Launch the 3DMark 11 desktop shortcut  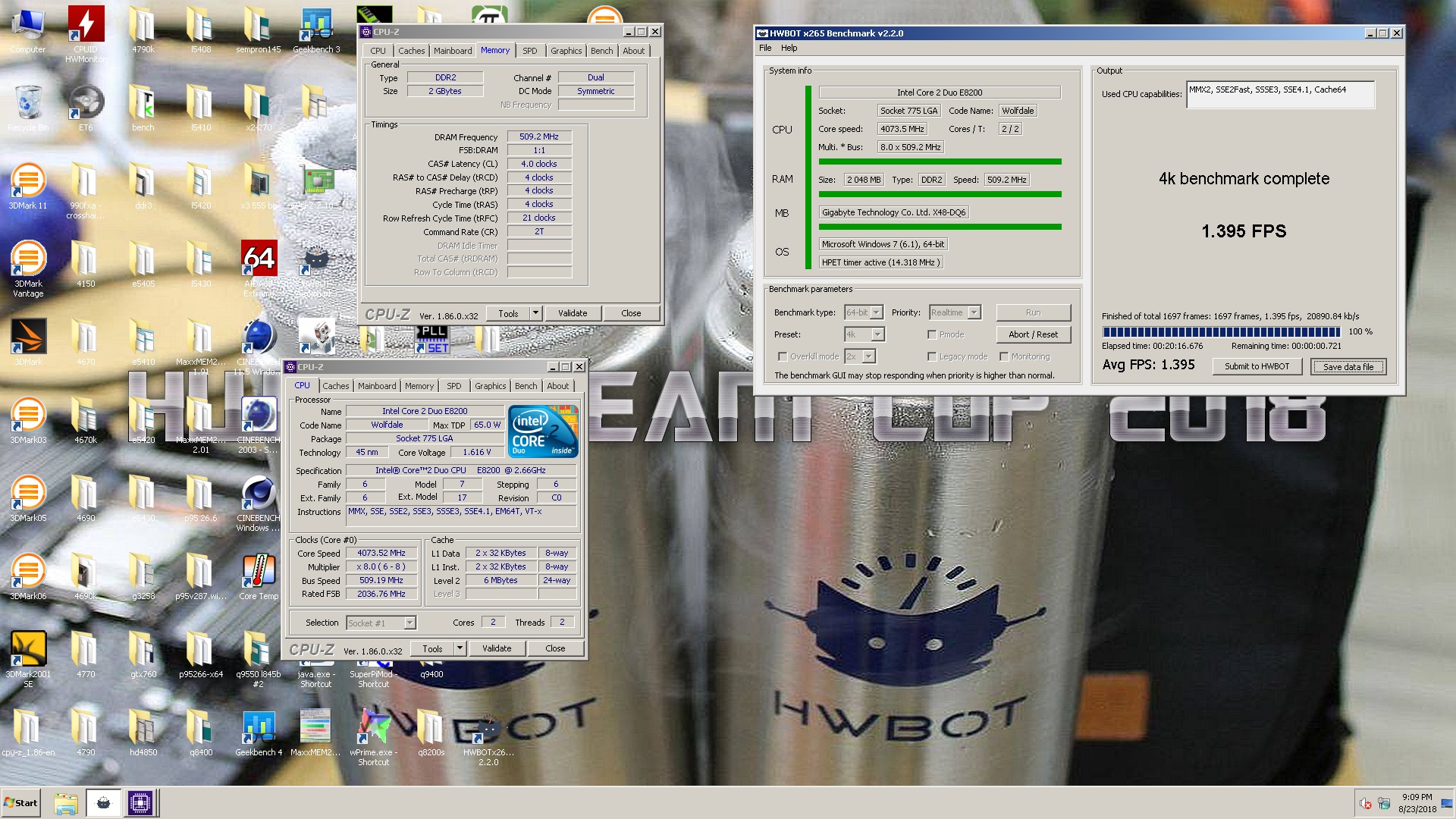(28, 186)
